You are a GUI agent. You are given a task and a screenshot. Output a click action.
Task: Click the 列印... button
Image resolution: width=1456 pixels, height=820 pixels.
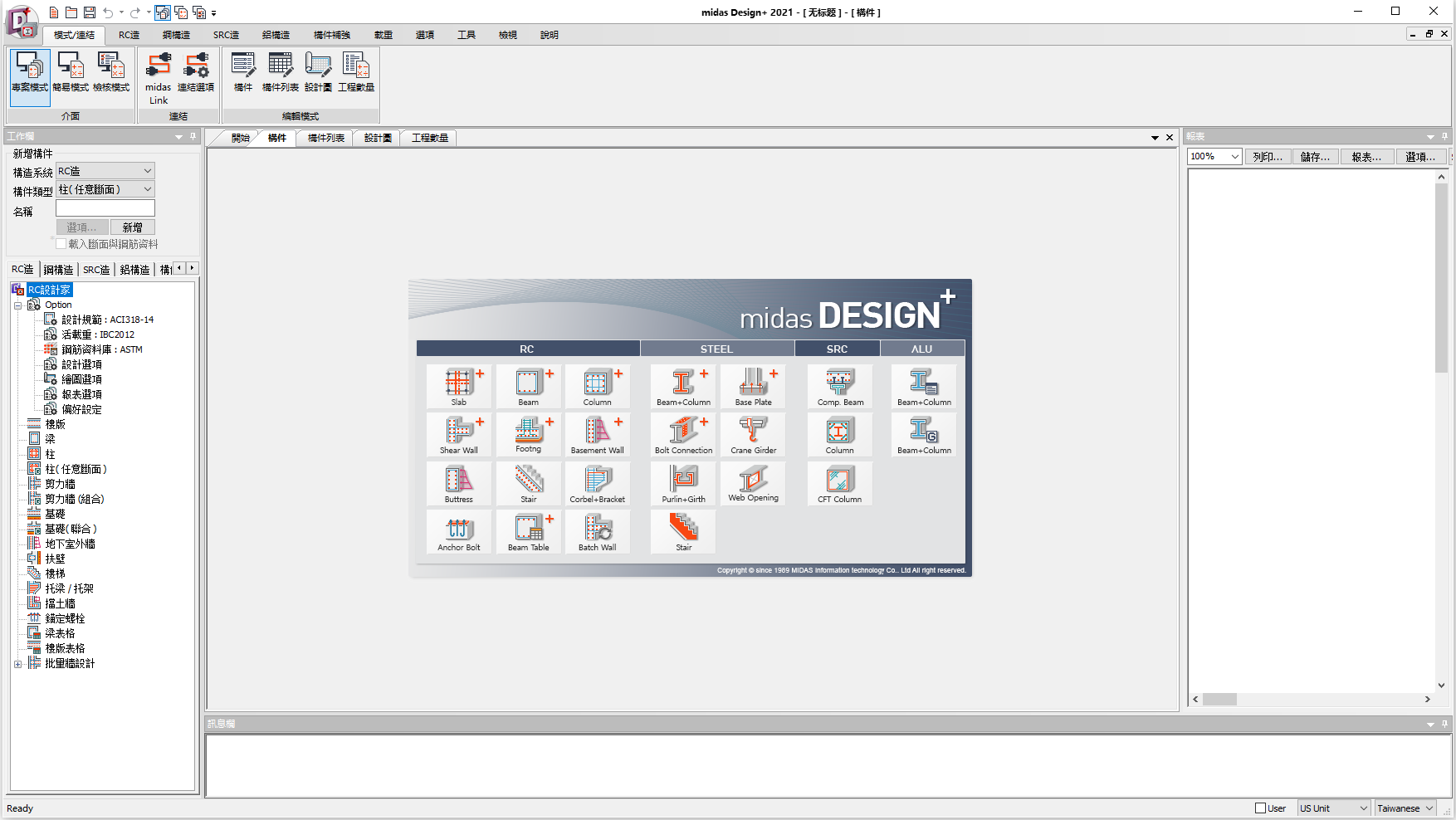[x=1268, y=157]
